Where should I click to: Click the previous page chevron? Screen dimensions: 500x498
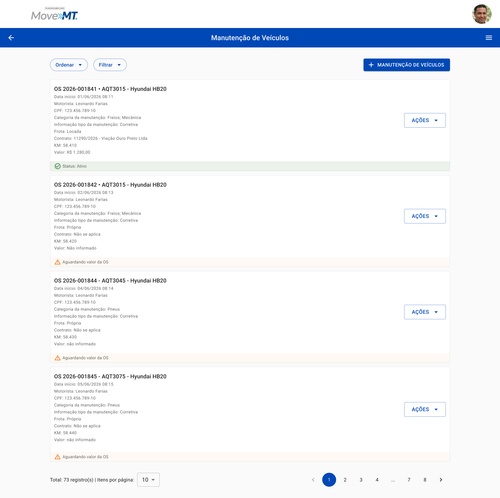click(313, 480)
